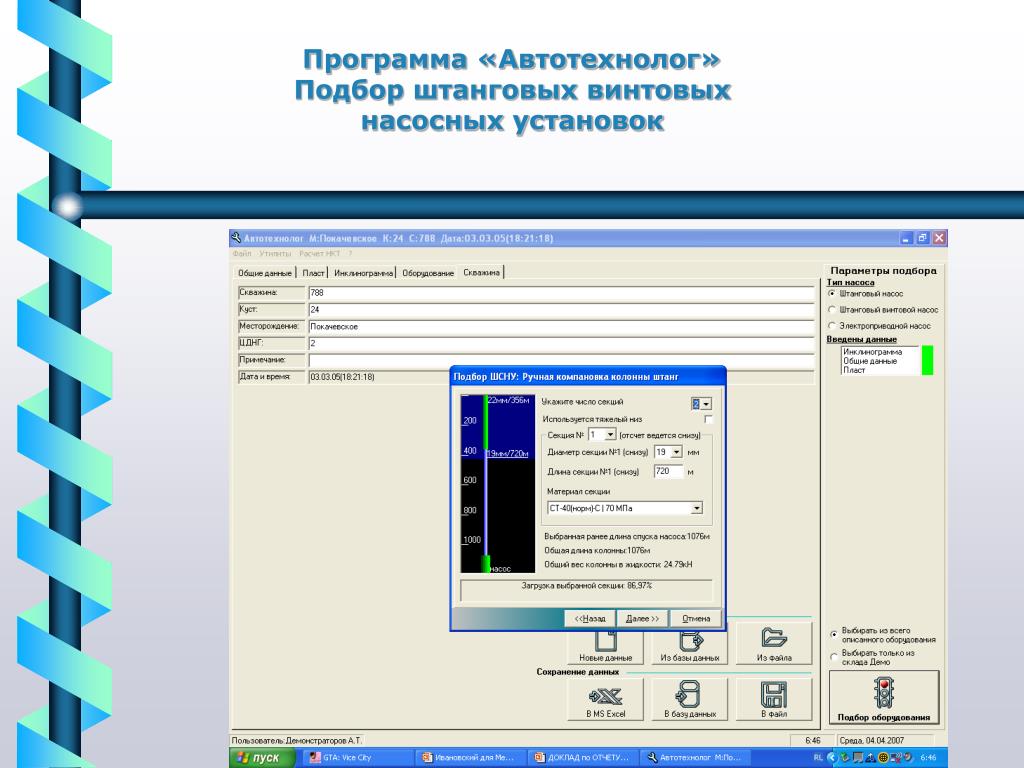Click the 'Скважина' field showing 788
1024x768 pixels.
click(561, 293)
